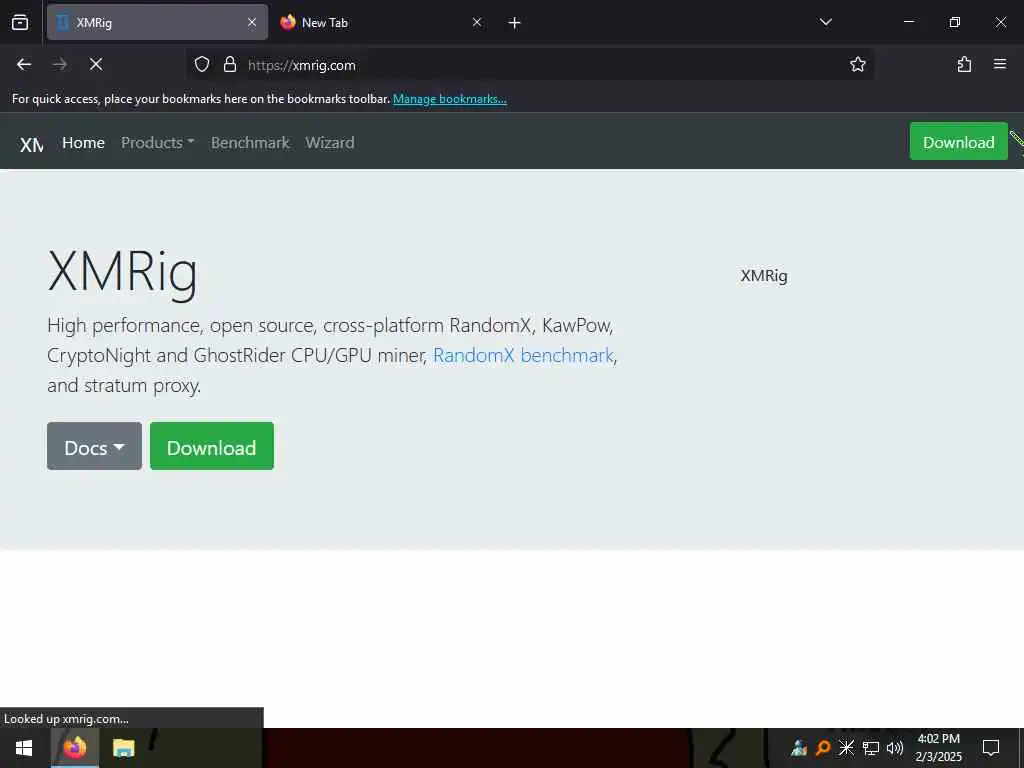Screen dimensions: 1024x768
Task: Go back one page
Action: click(x=24, y=64)
